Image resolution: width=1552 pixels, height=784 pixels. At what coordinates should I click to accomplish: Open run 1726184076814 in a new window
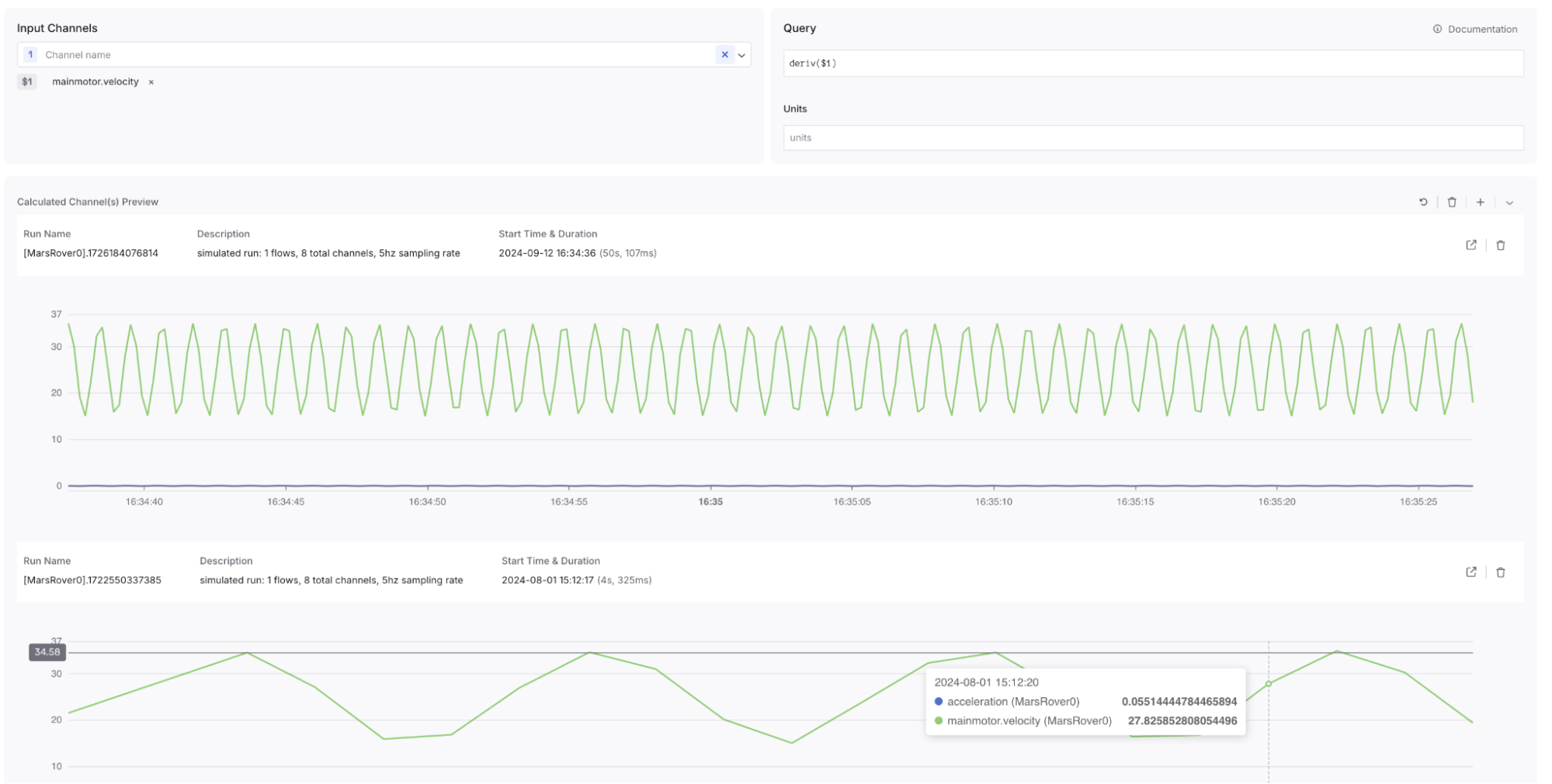(x=1470, y=245)
